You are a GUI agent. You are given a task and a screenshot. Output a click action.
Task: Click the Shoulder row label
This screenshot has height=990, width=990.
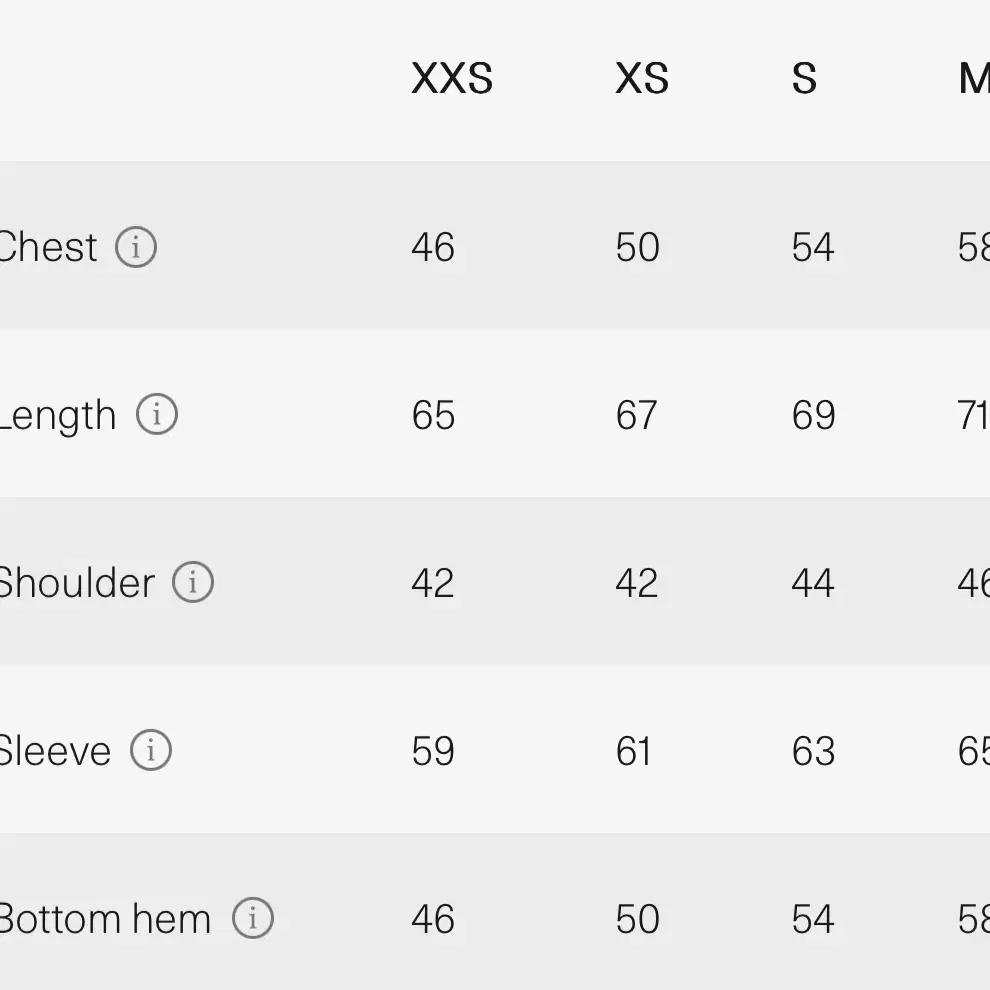point(76,582)
